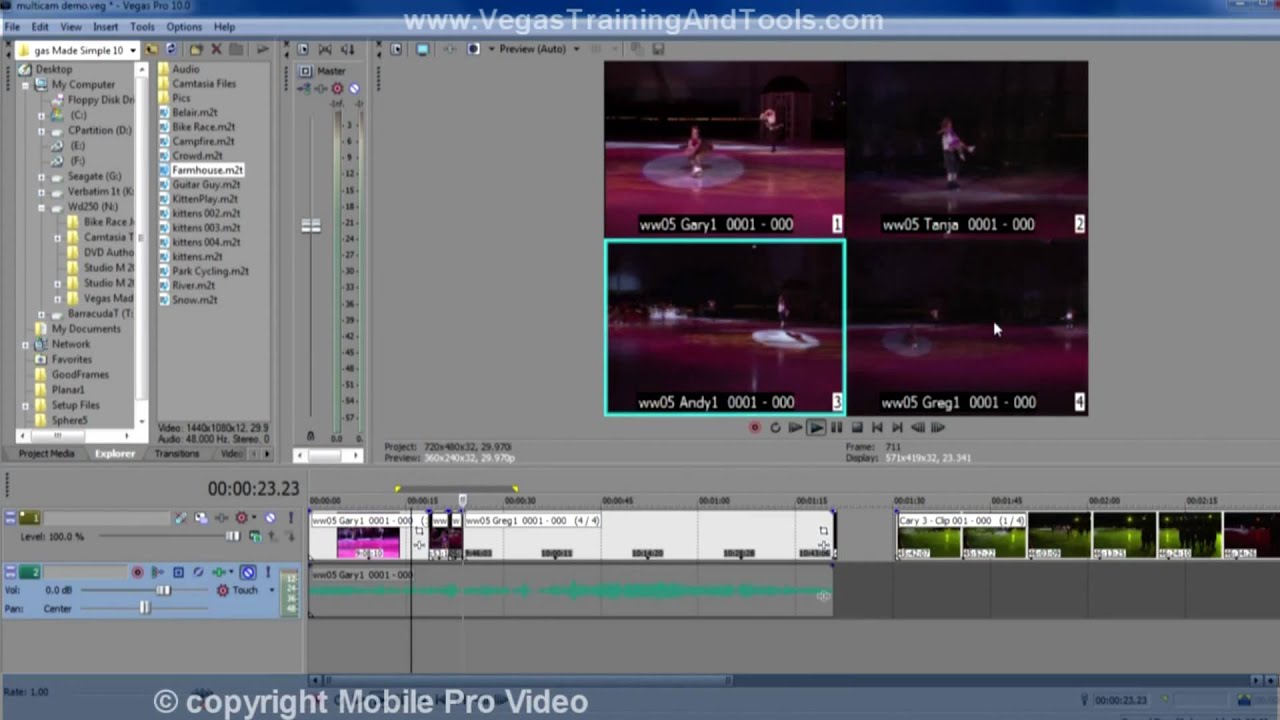The height and width of the screenshot is (720, 1280).
Task: Solo audio track 2
Action: [x=267, y=572]
